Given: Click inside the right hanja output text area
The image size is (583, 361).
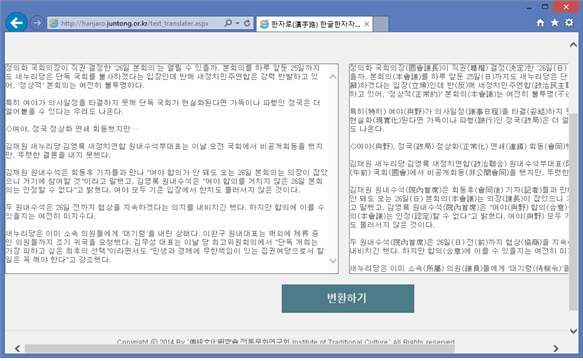Looking at the screenshot, I should [459, 168].
